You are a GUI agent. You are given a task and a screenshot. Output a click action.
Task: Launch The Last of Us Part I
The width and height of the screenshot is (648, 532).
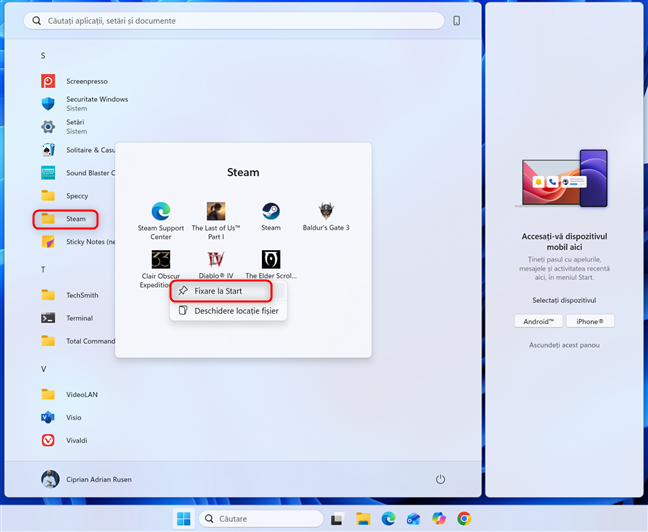(x=216, y=212)
